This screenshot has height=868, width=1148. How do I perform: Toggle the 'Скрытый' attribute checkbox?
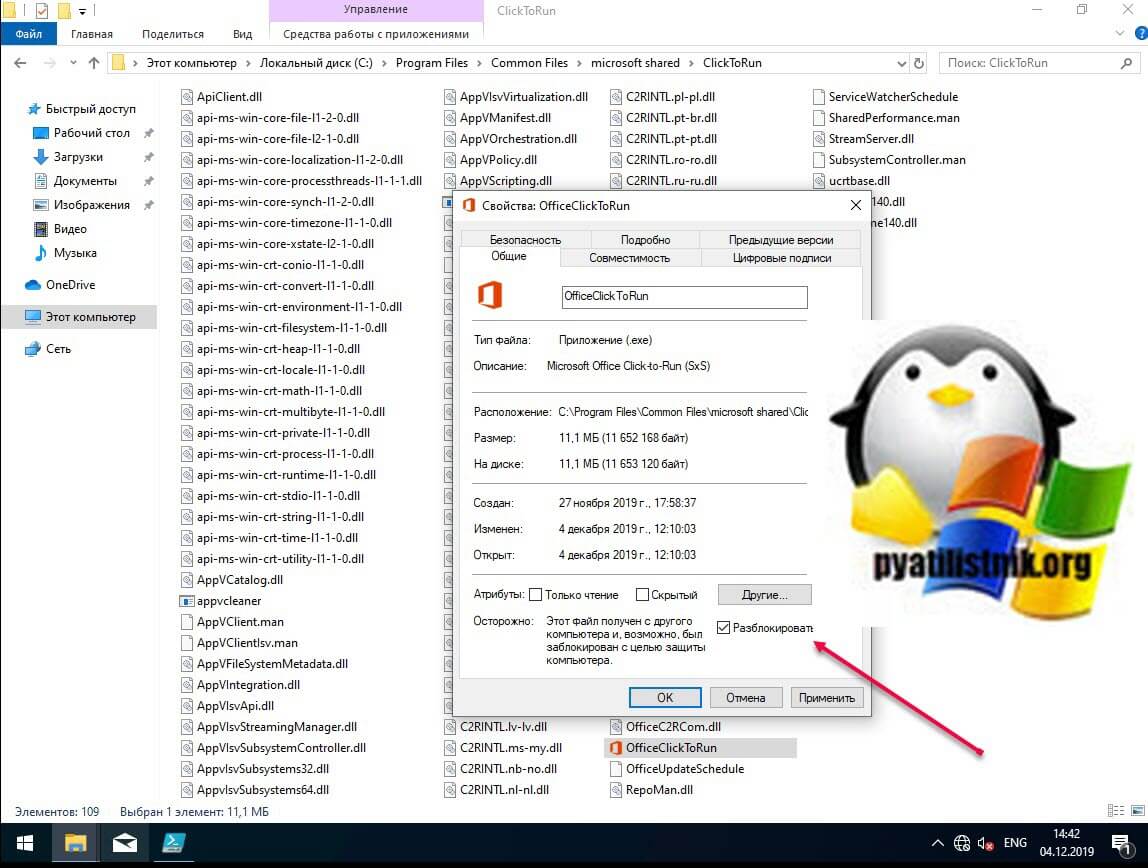pyautogui.click(x=642, y=595)
